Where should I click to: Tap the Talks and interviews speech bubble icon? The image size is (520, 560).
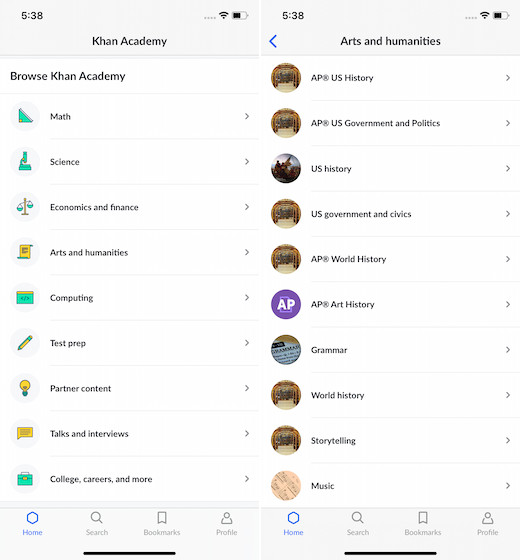click(25, 434)
